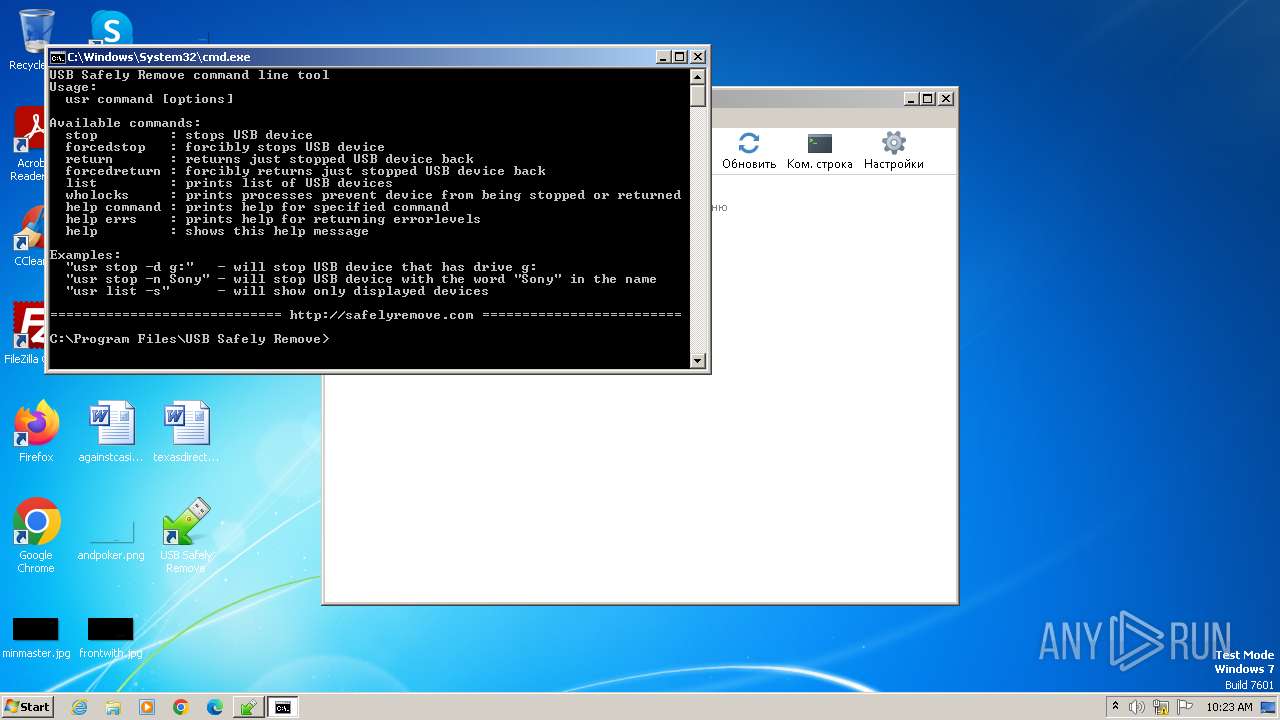
Task: Open Ком. строка command line tool button
Action: [x=819, y=150]
